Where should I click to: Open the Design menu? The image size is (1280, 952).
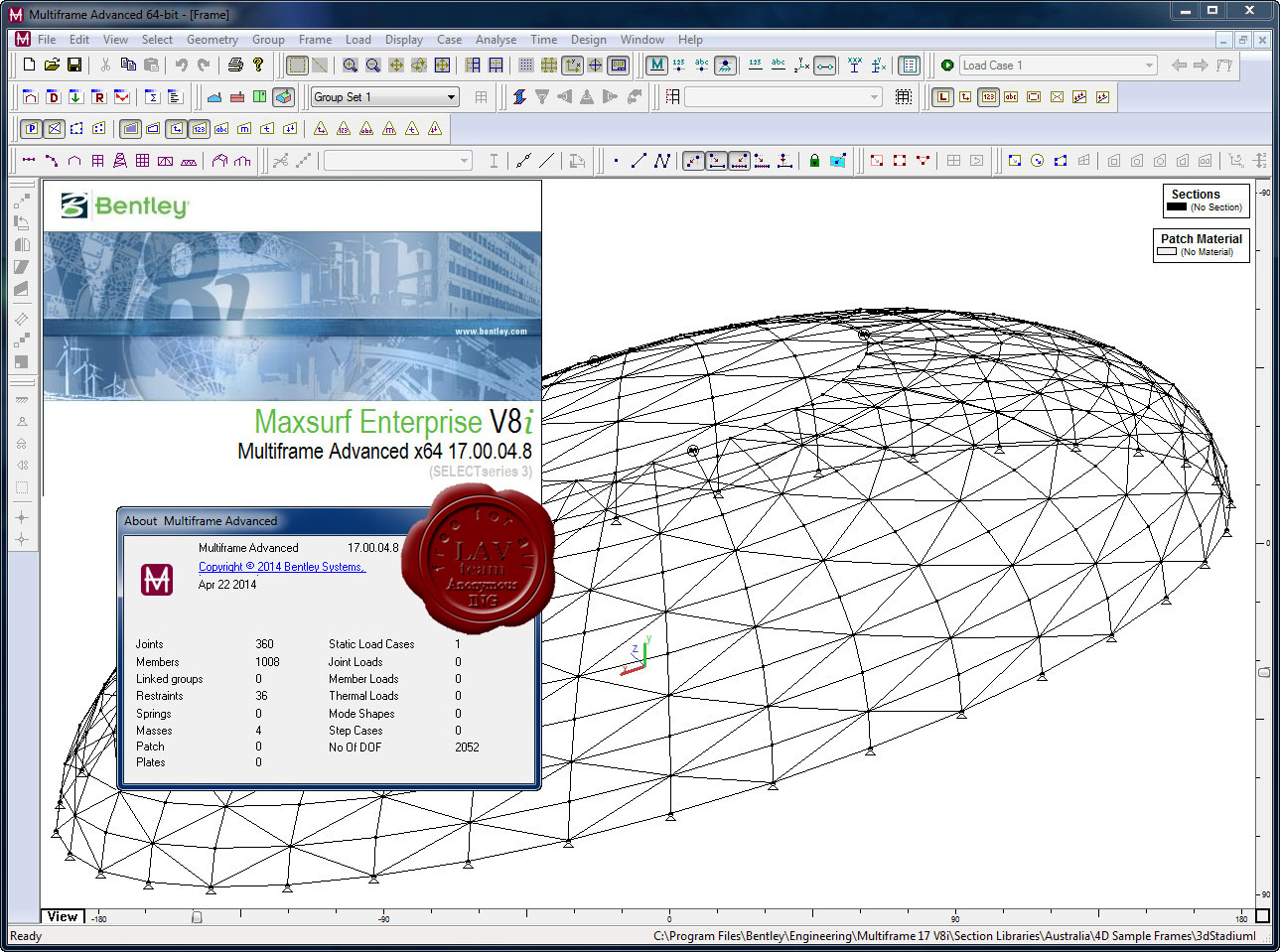click(x=588, y=40)
